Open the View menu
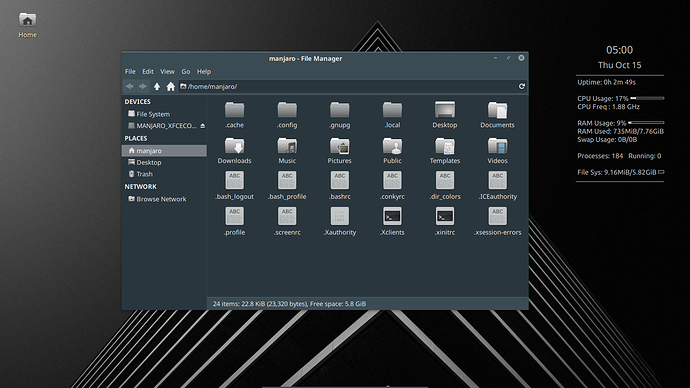Image resolution: width=690 pixels, height=388 pixels. (x=167, y=71)
